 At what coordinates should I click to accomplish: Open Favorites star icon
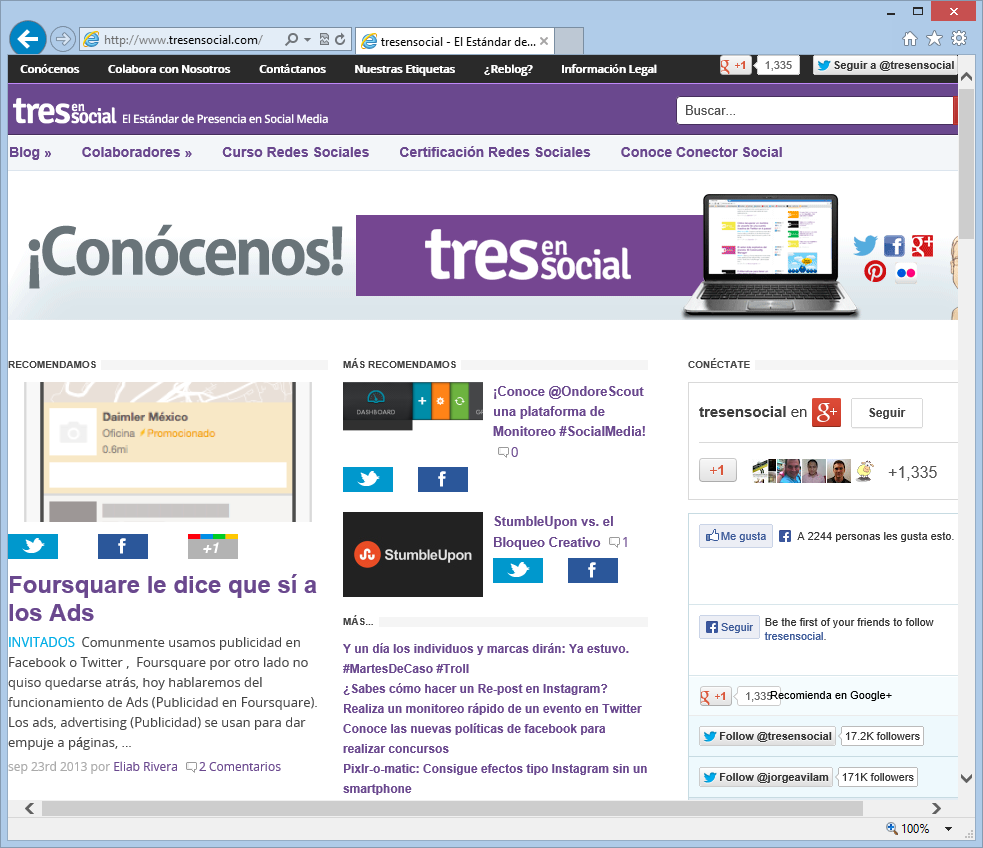click(934, 39)
